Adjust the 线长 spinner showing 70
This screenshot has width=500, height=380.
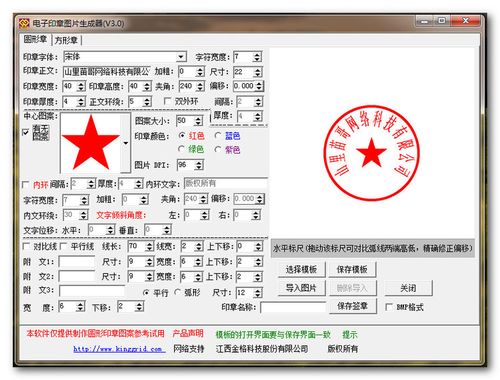coord(150,247)
